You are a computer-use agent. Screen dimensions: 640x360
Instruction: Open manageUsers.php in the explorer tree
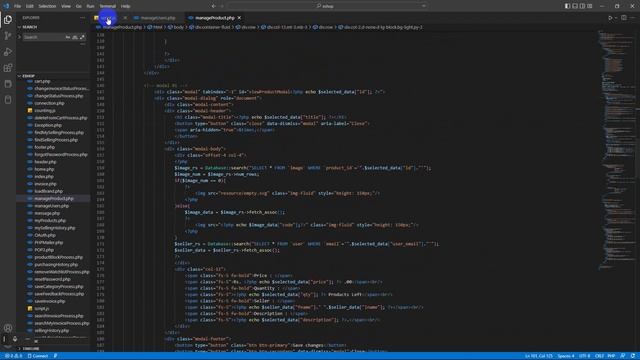click(51, 206)
